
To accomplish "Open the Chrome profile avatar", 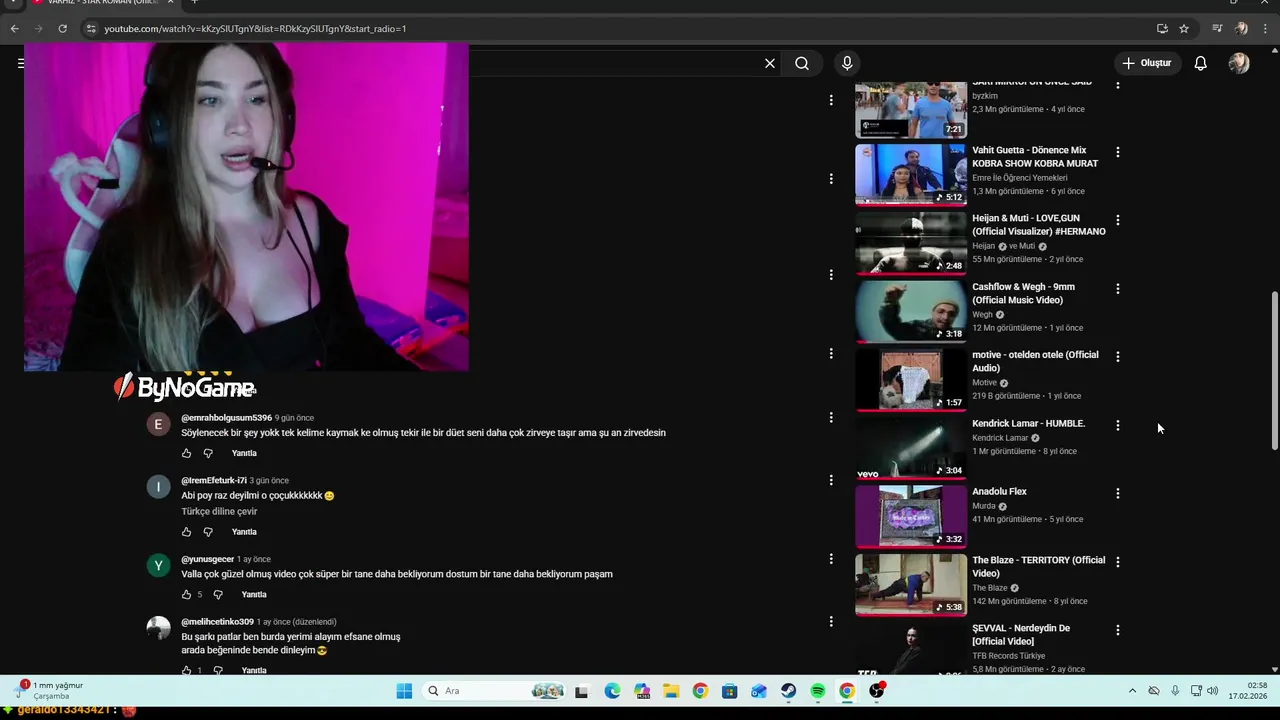I will tap(1241, 29).
